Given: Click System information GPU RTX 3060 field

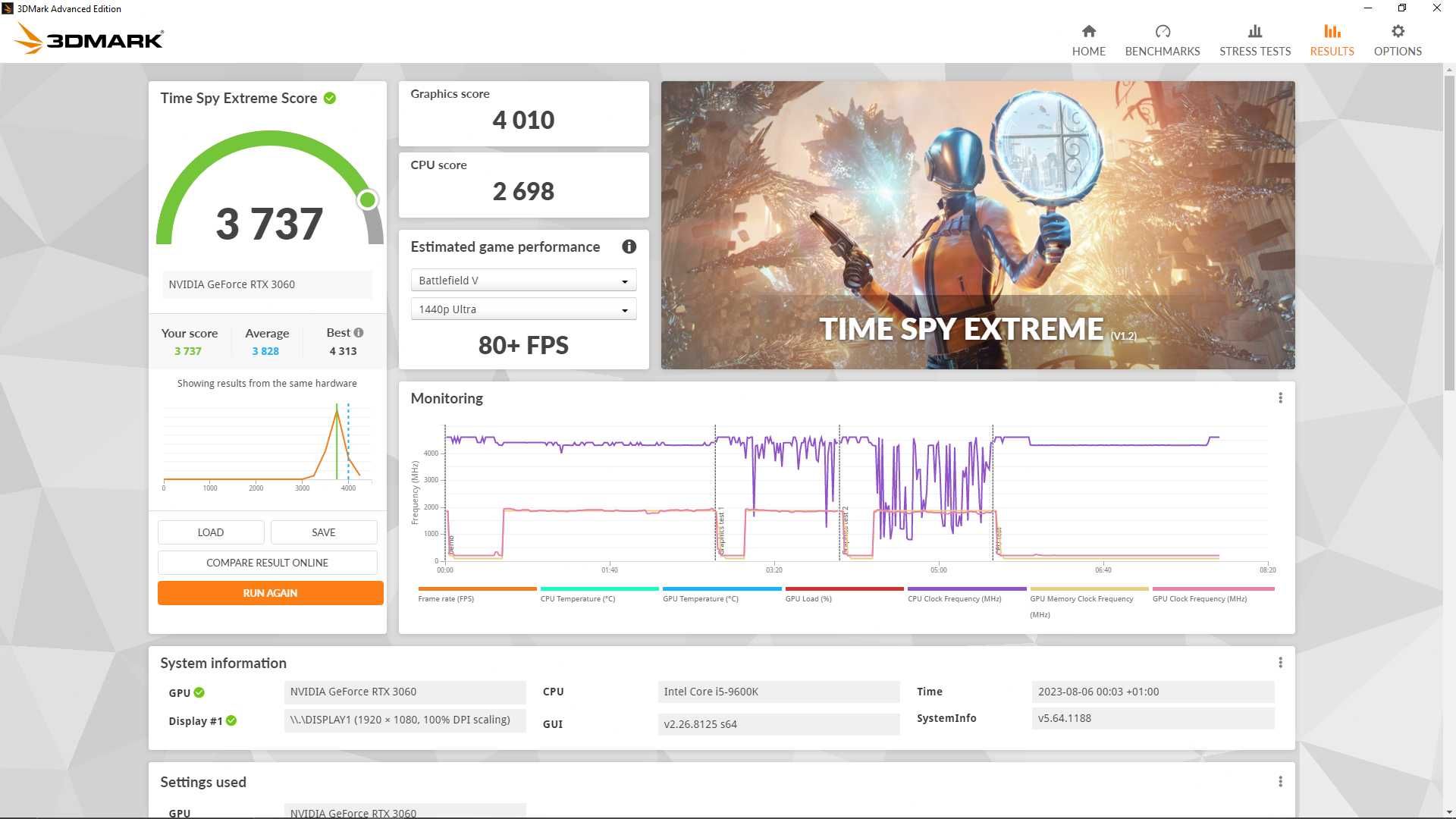Looking at the screenshot, I should (x=405, y=692).
